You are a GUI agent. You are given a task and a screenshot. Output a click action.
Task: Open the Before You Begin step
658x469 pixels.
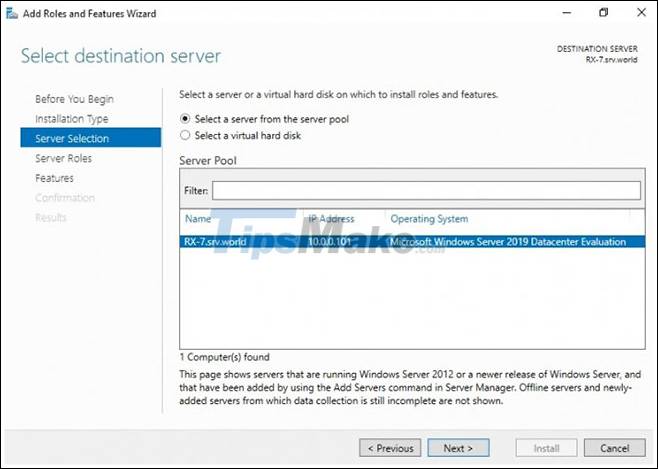74,99
